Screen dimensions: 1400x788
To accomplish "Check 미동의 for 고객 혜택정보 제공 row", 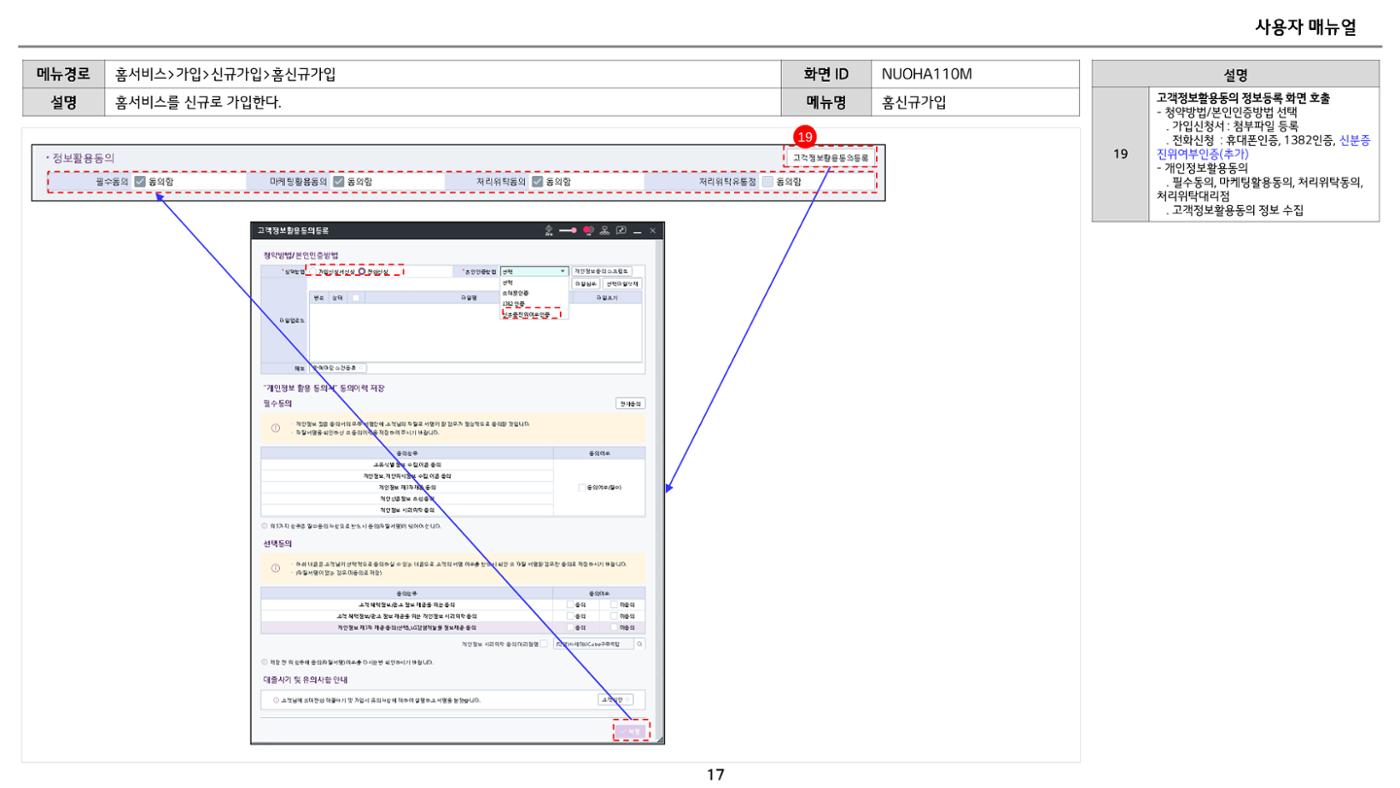I will pos(614,604).
